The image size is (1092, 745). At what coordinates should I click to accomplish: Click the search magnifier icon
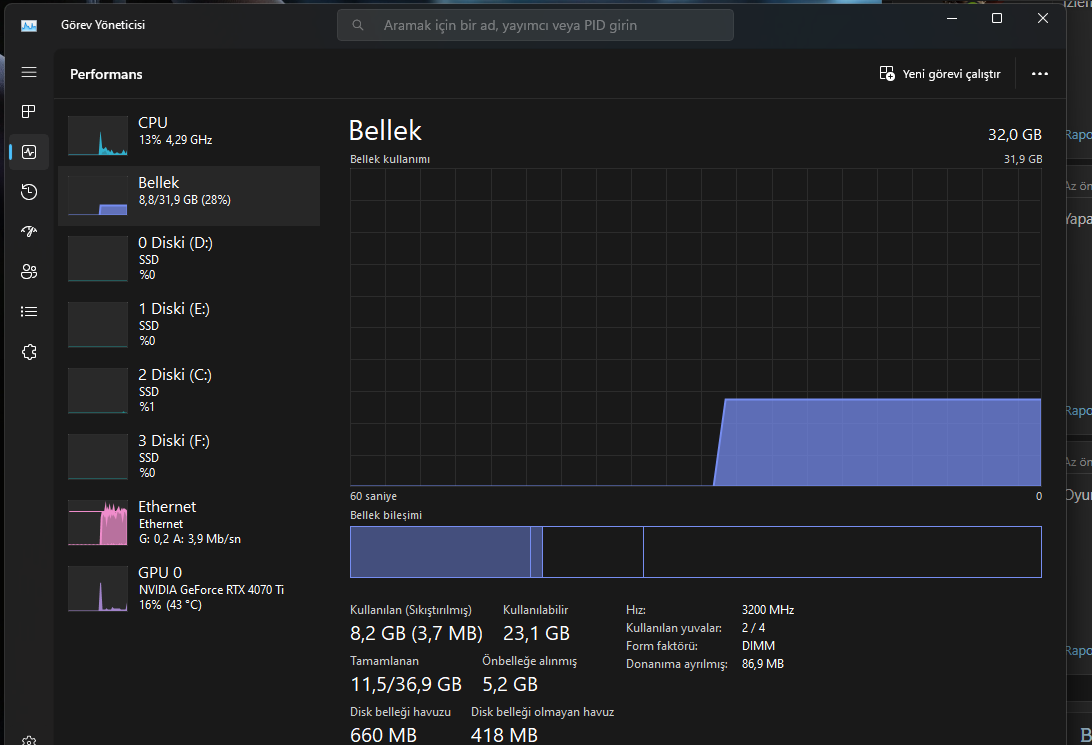click(x=358, y=25)
